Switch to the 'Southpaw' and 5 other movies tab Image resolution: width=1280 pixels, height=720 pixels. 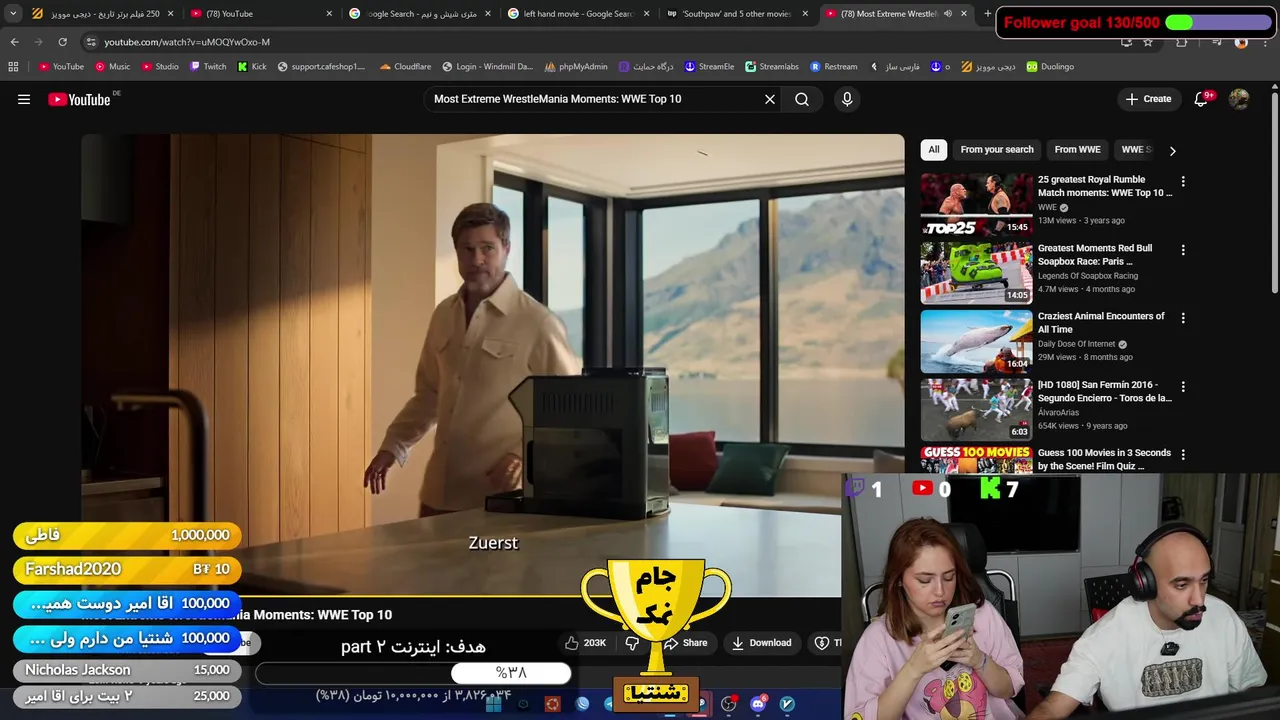(738, 14)
